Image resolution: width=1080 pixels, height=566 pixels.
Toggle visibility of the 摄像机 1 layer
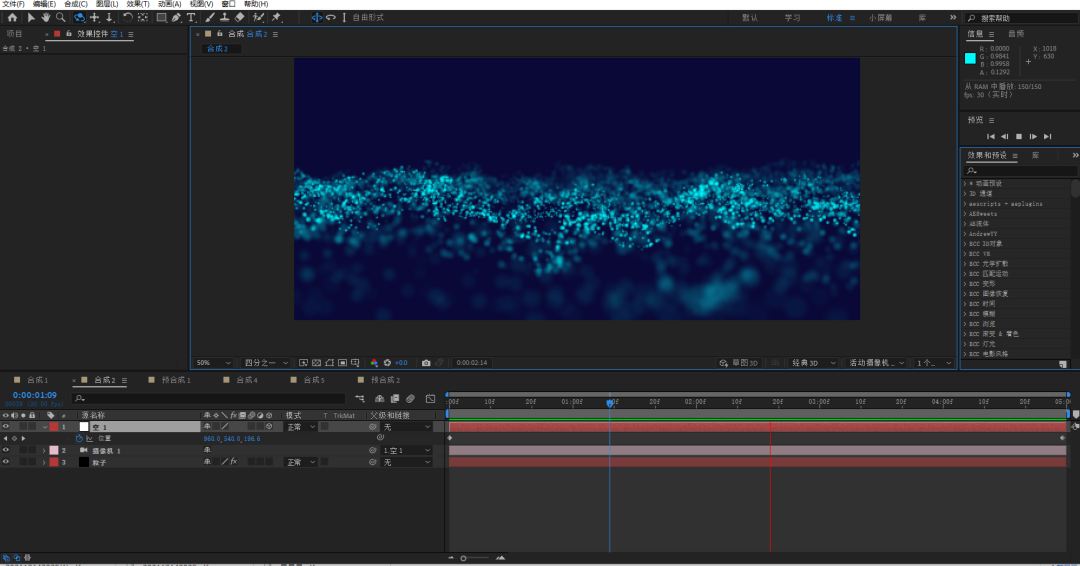click(6, 450)
